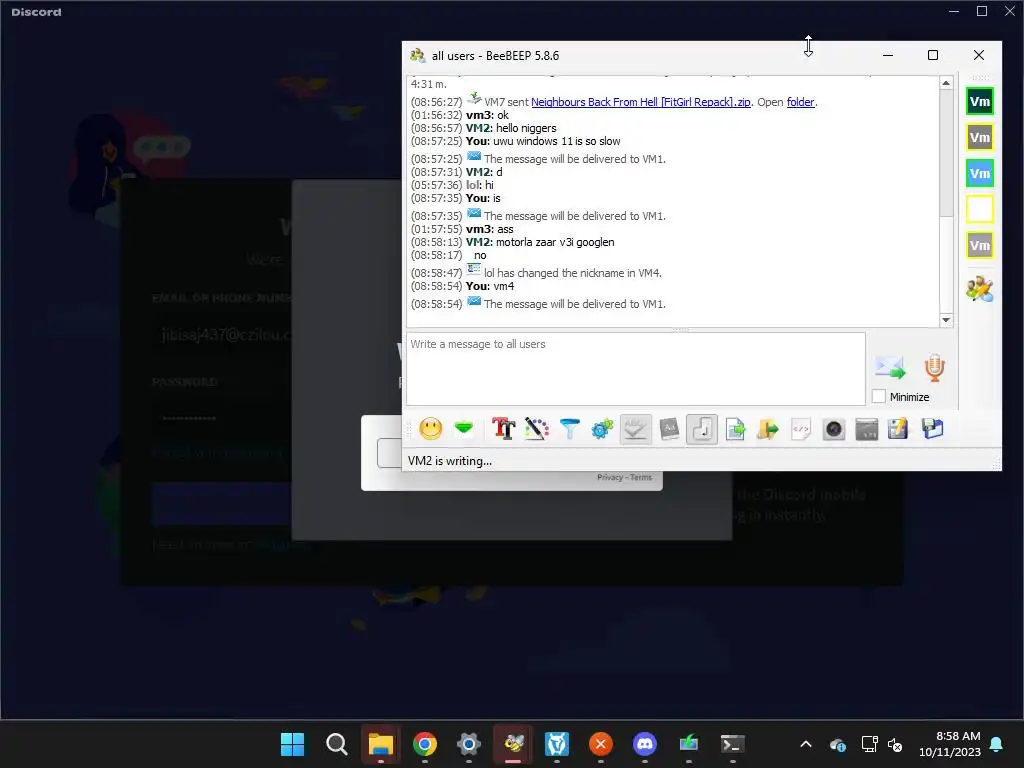Image resolution: width=1024 pixels, height=768 pixels.
Task: Click the monitor with green arrow taskbar icon
Action: pyautogui.click(x=688, y=744)
